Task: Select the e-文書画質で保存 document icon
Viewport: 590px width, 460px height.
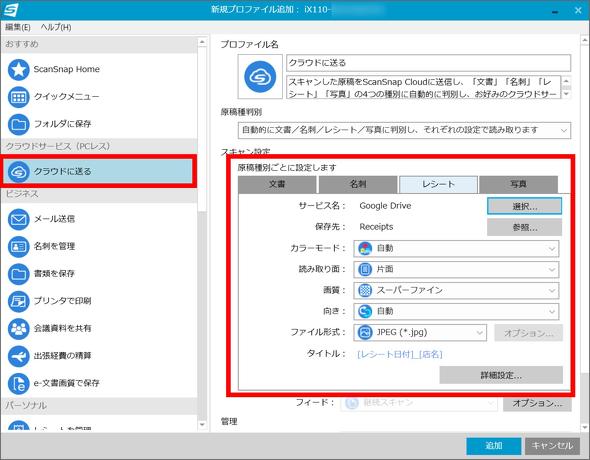Action: tap(18, 383)
